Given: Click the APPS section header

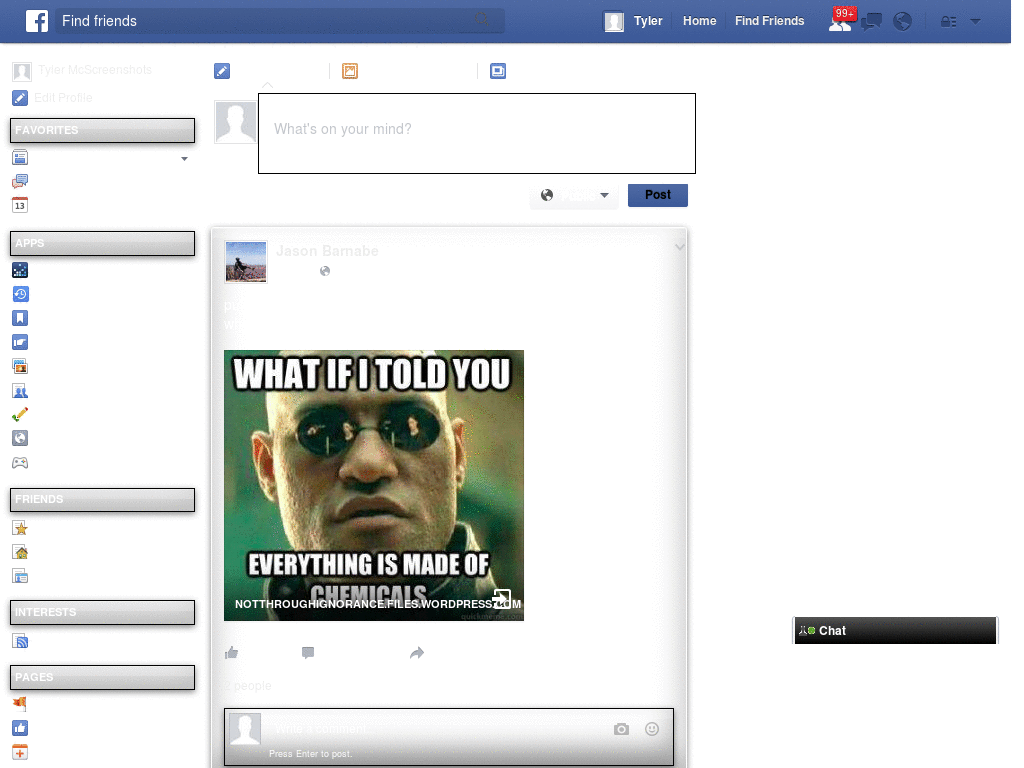Looking at the screenshot, I should point(103,243).
